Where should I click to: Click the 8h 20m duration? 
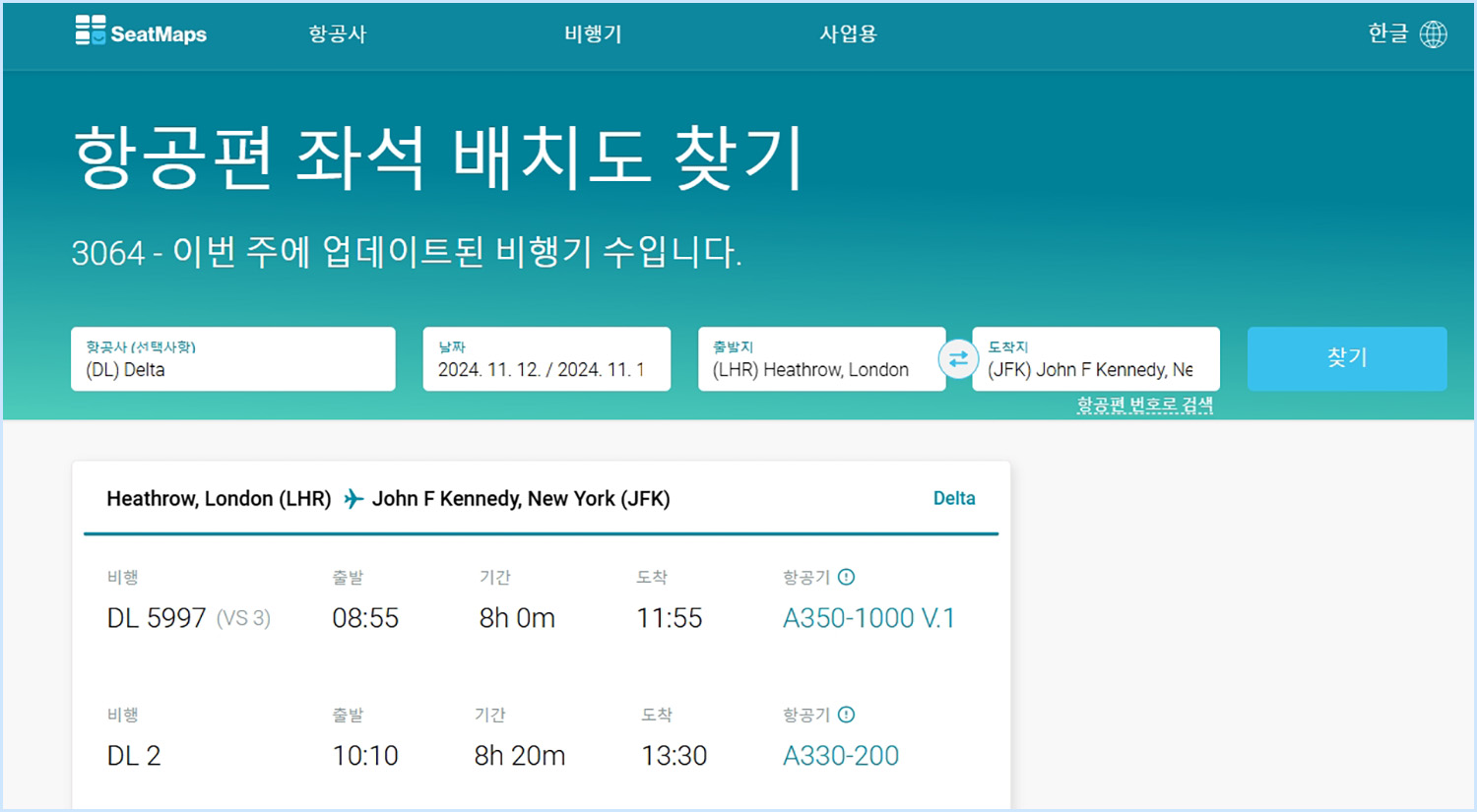pos(520,756)
